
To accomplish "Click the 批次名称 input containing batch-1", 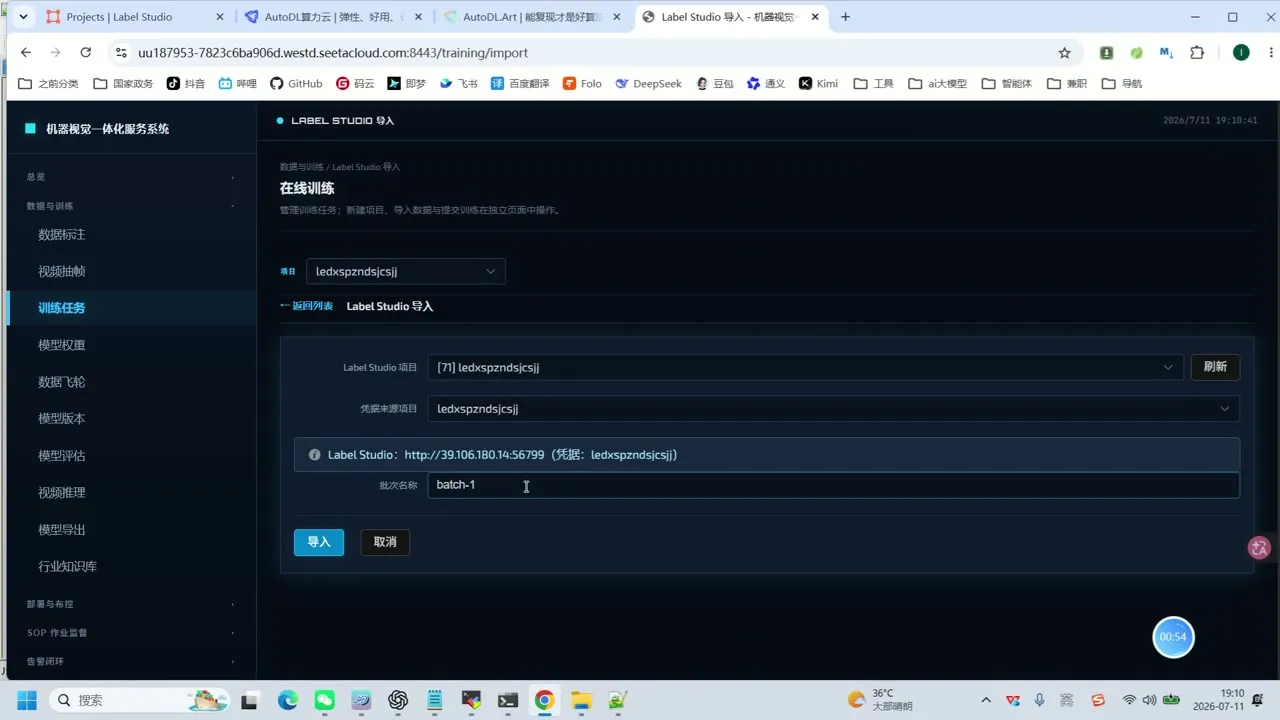I will [833, 485].
